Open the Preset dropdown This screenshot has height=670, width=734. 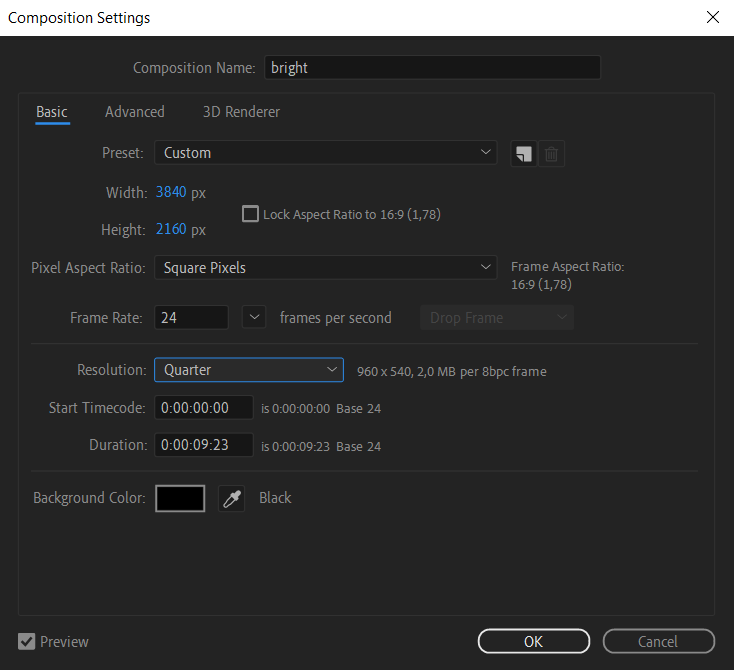(325, 153)
